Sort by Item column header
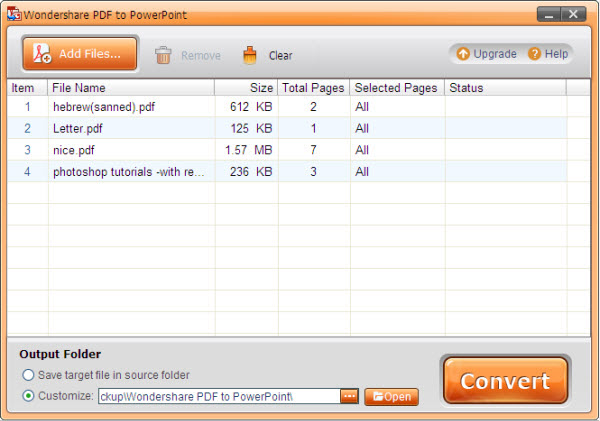Screen dimensions: 600x421 tap(27, 88)
